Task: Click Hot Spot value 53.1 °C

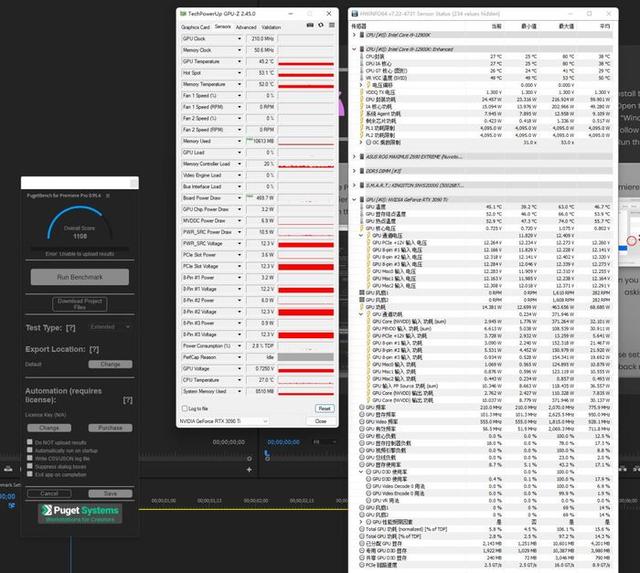Action: click(261, 73)
